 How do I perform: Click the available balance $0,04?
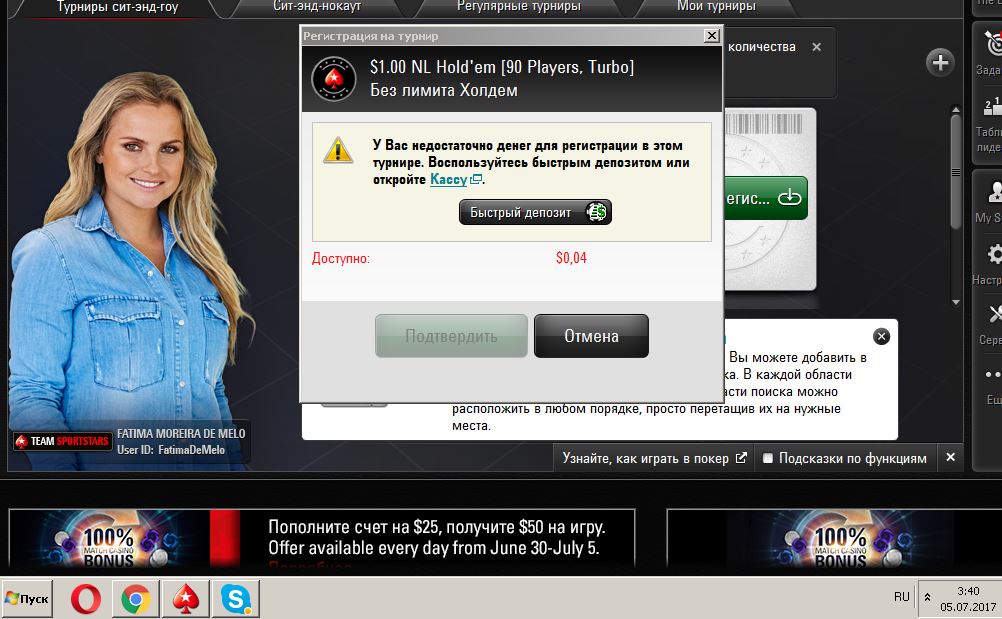(571, 258)
